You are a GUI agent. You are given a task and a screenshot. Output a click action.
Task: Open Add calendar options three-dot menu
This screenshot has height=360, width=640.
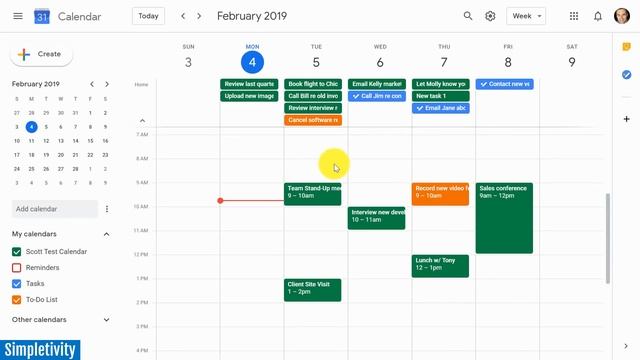[x=107, y=209]
